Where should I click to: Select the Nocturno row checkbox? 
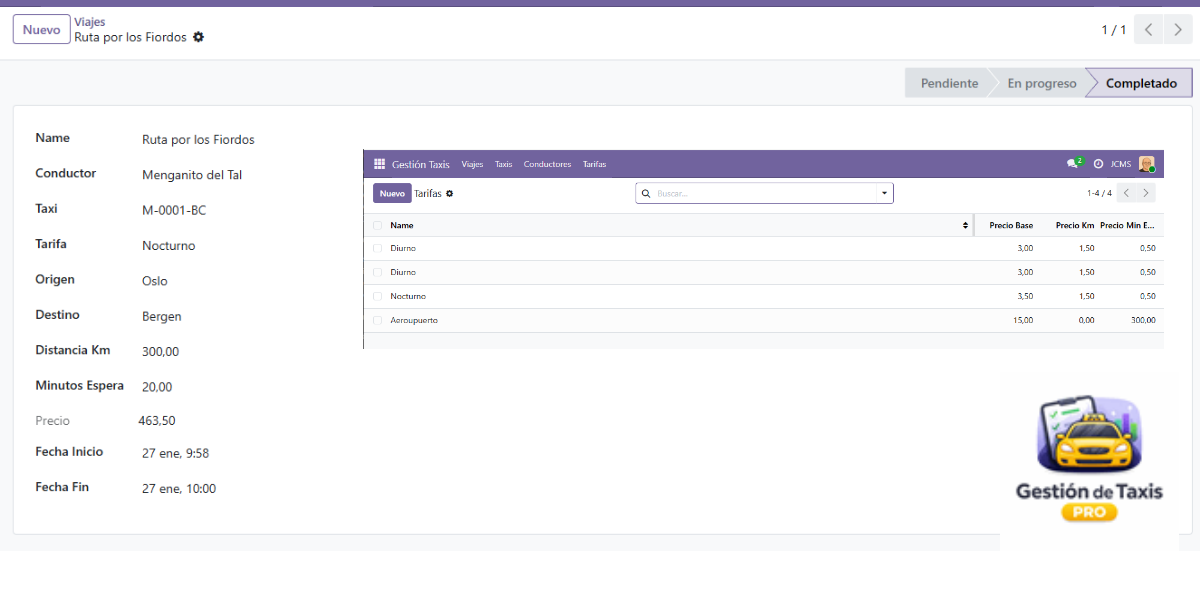tap(377, 297)
